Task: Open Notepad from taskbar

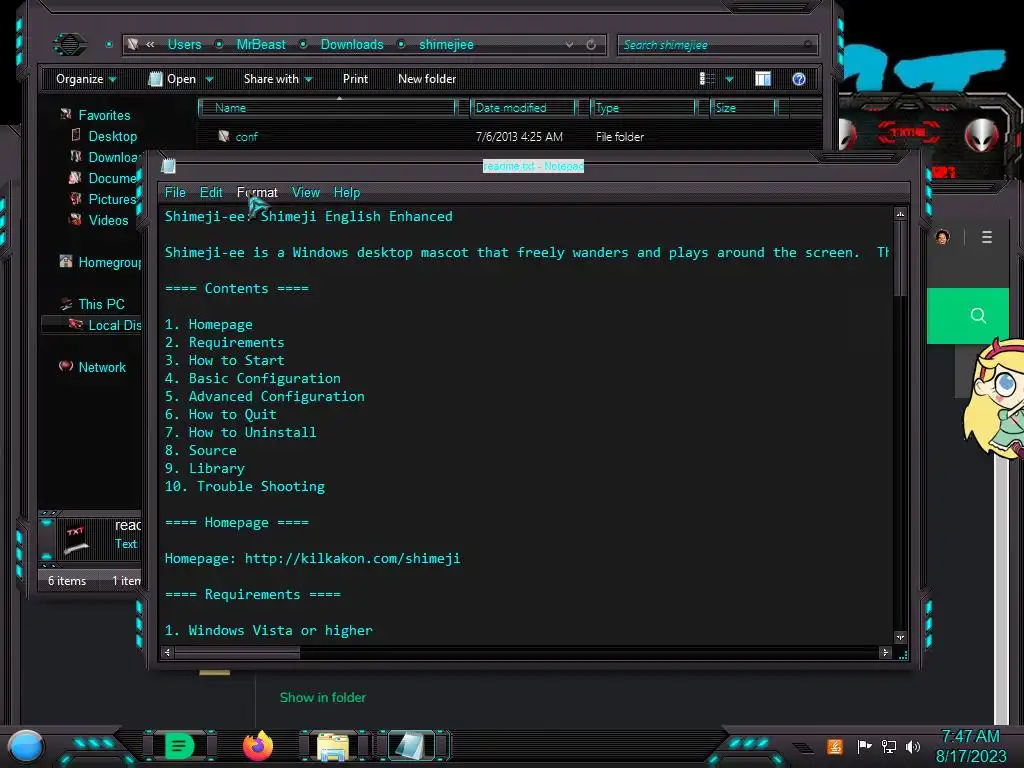Action: [410, 746]
